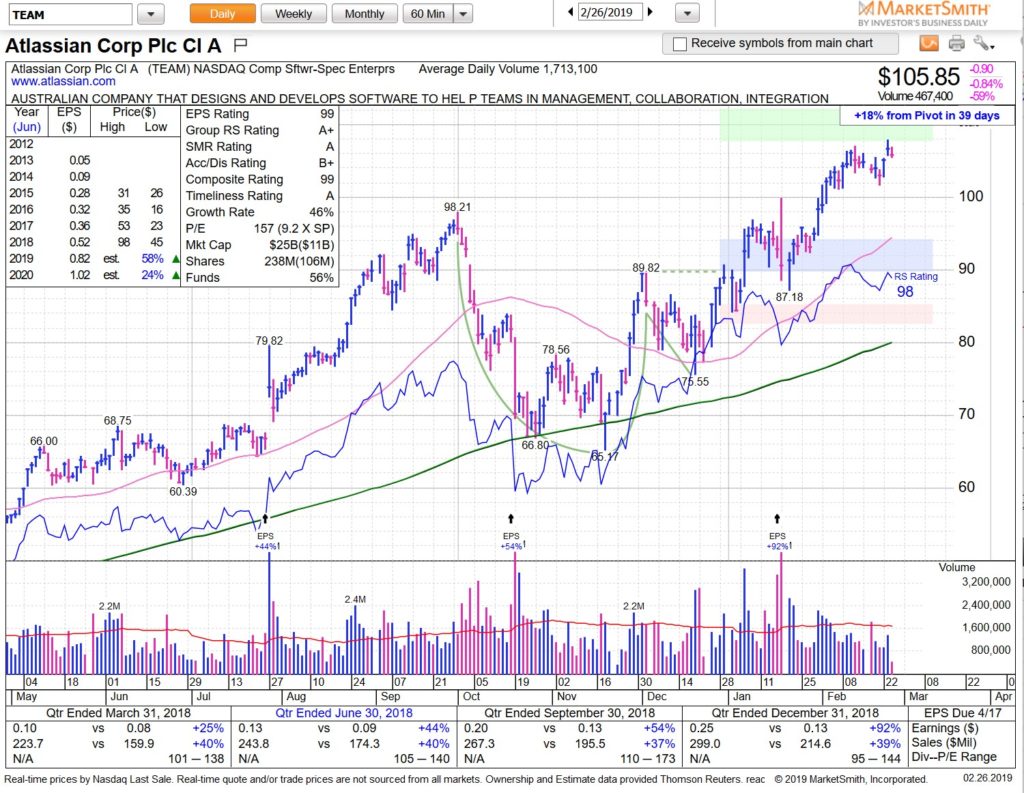The image size is (1024, 793).
Task: Click the orange pop-out chart icon
Action: [929, 44]
